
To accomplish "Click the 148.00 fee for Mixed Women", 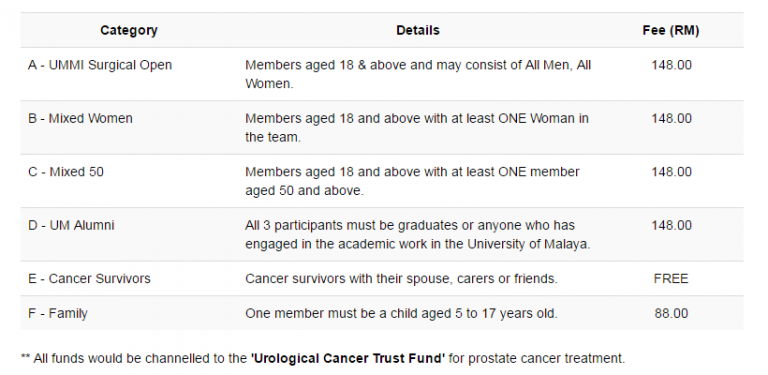I will point(671,118).
